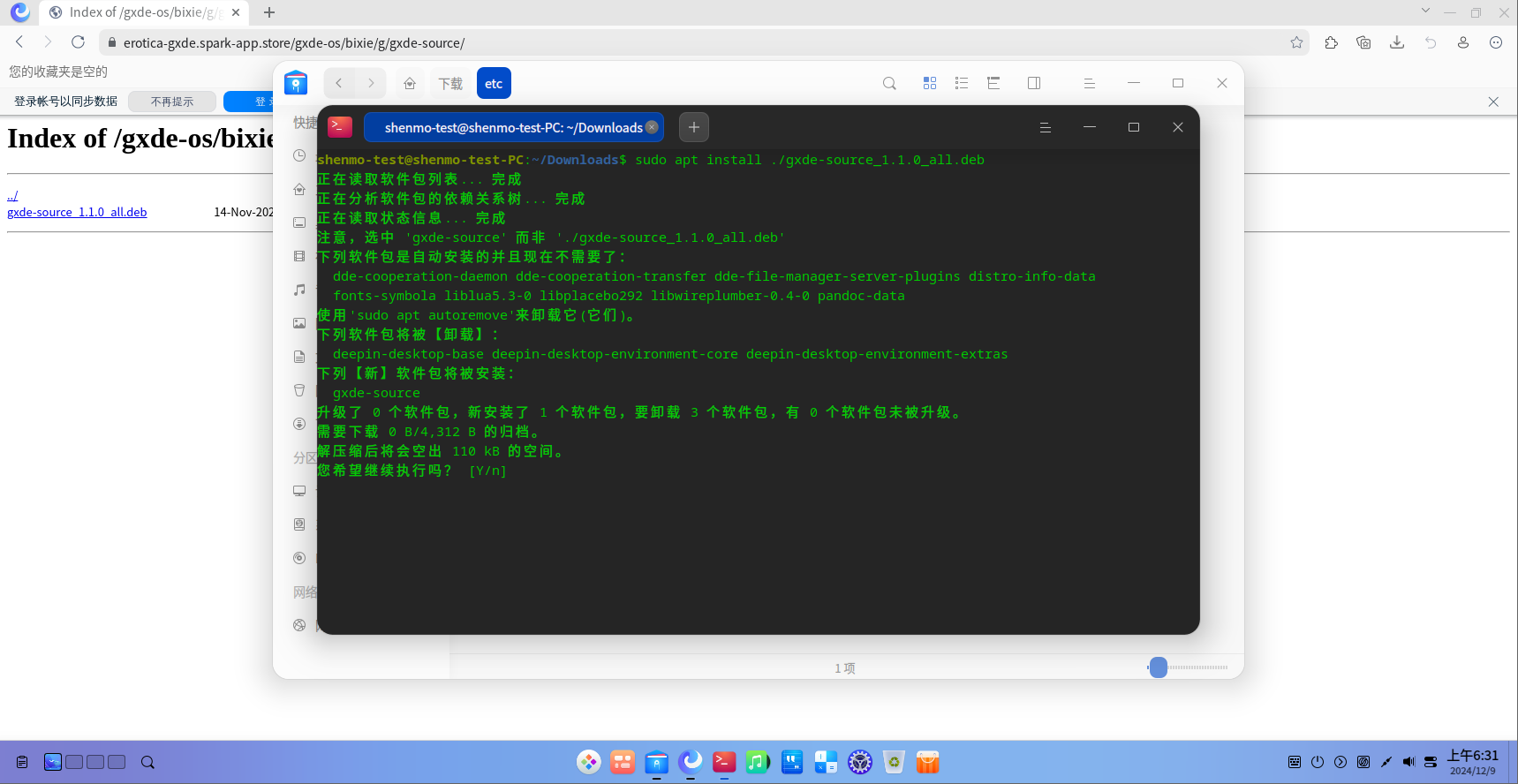Add a new terminal tab
The height and width of the screenshot is (784, 1518).
click(694, 127)
